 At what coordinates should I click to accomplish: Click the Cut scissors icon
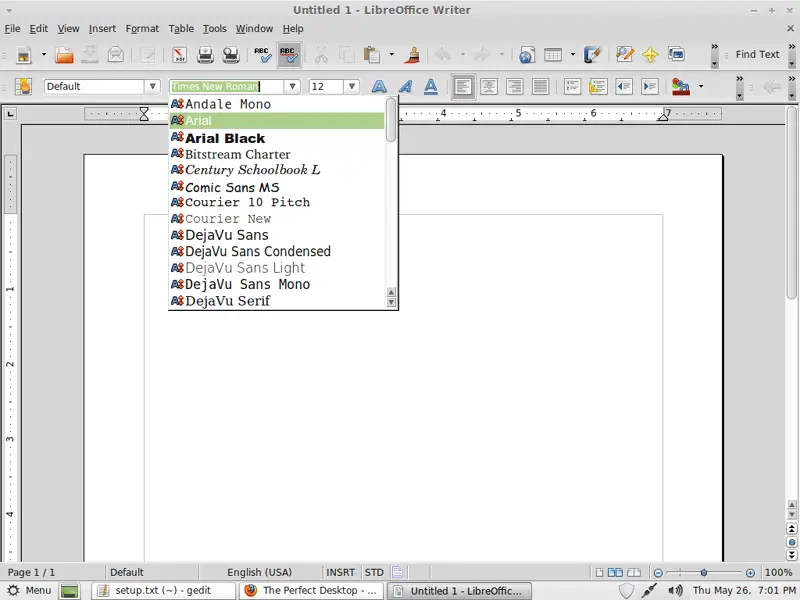coord(321,55)
